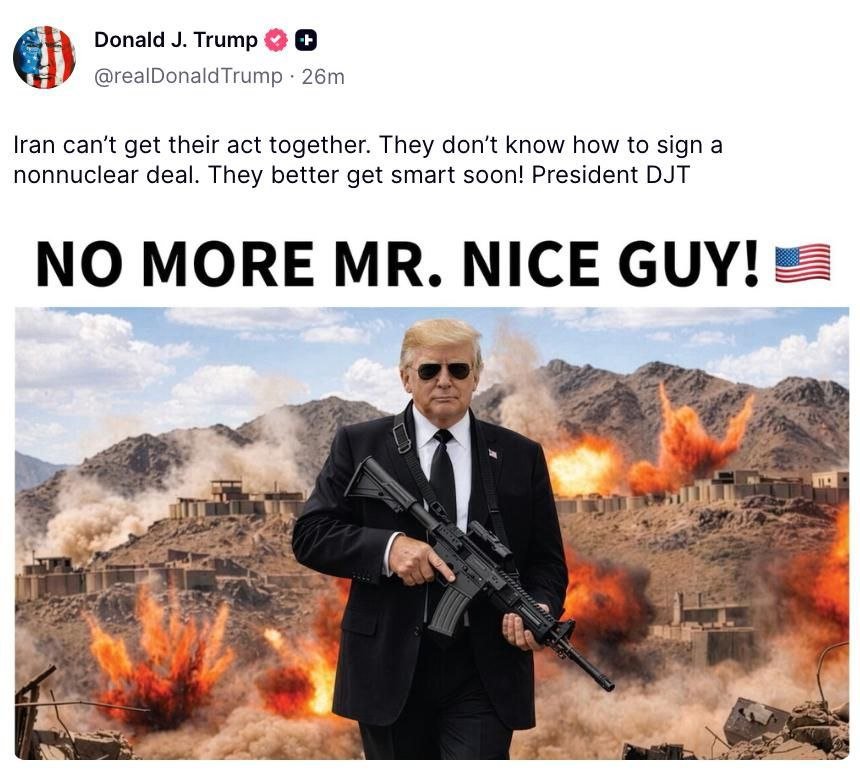The image size is (860, 780).
Task: Click the sunglasses in the image
Action: 444,371
